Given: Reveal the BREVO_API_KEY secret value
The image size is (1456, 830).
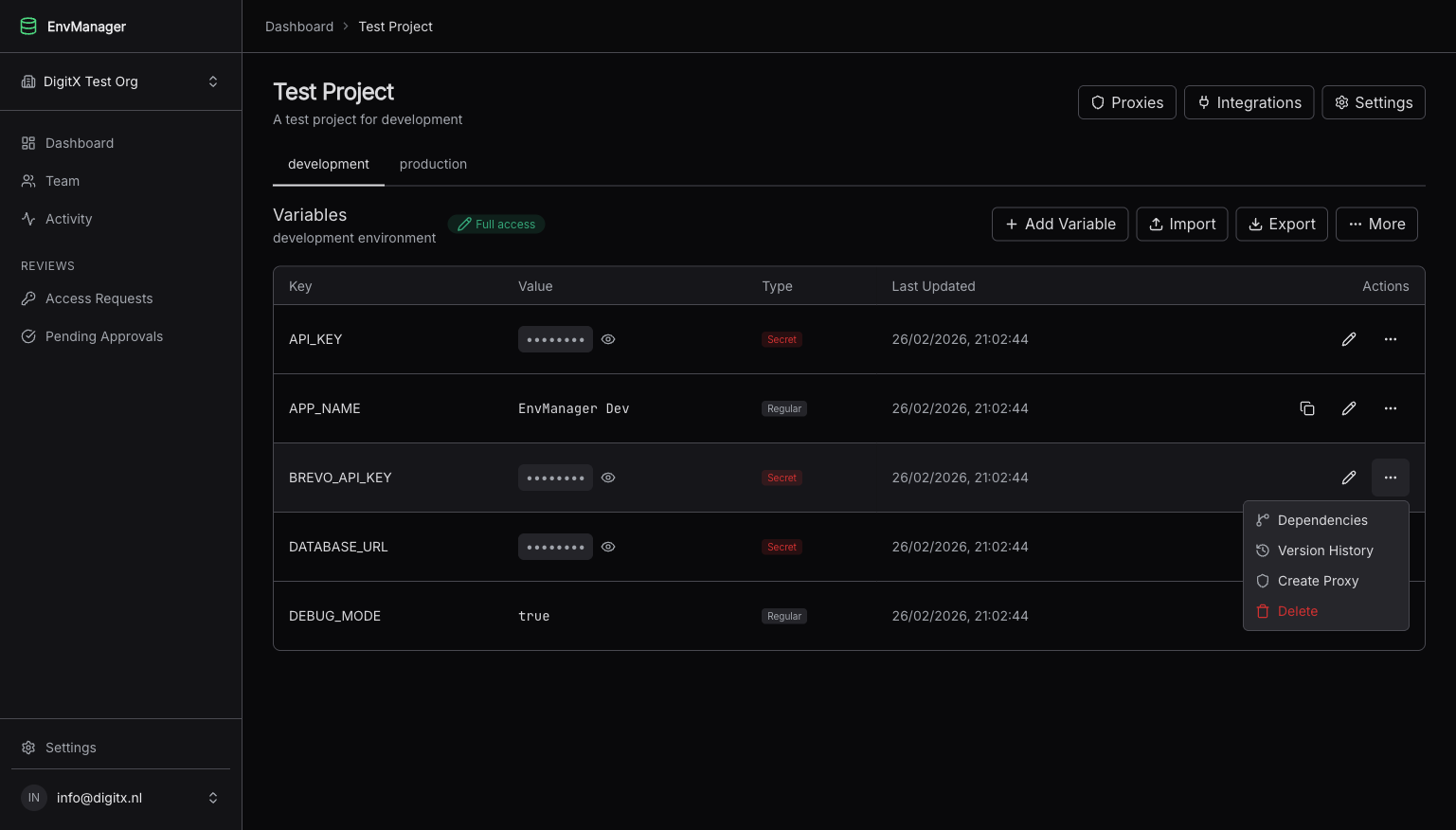Looking at the screenshot, I should (608, 478).
